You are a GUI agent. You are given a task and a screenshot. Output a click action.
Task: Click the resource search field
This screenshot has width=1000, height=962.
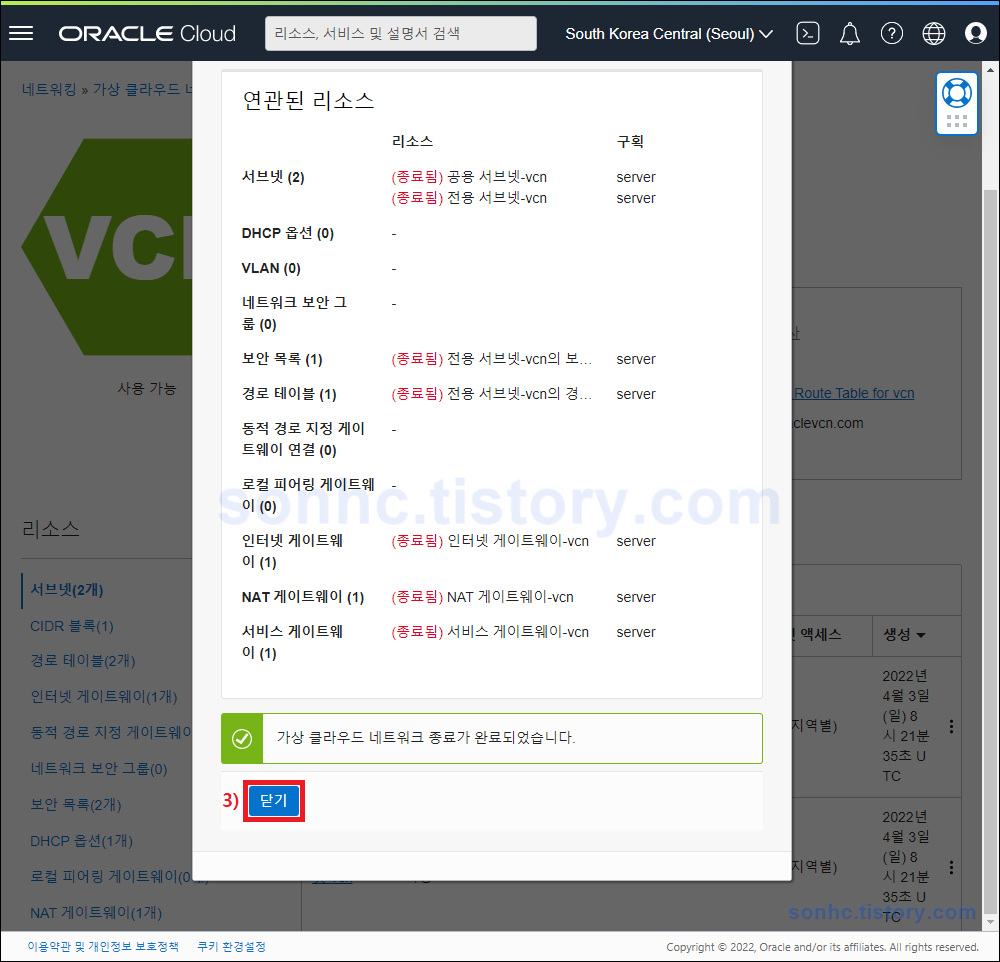[x=401, y=33]
